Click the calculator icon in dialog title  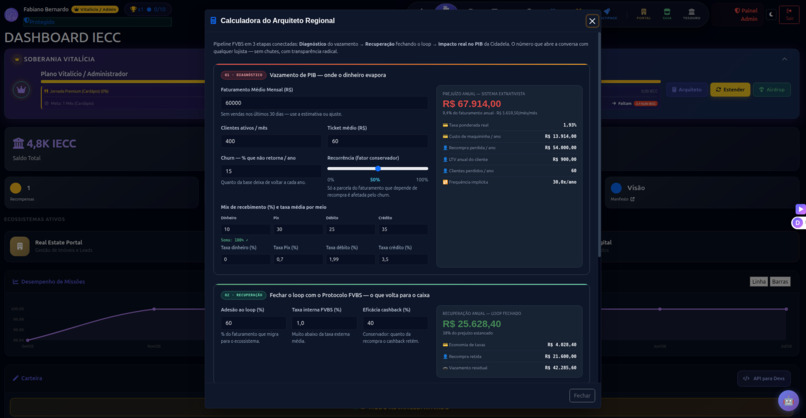tap(213, 21)
